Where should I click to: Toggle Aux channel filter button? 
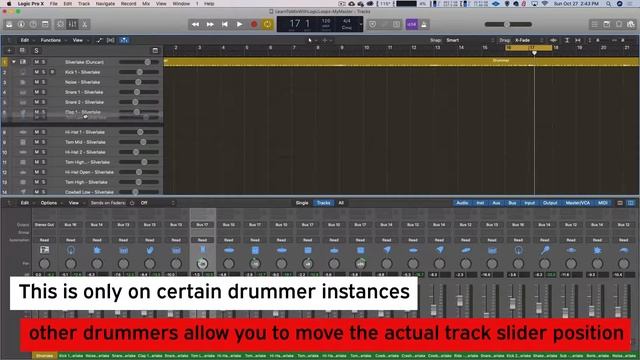coord(496,203)
